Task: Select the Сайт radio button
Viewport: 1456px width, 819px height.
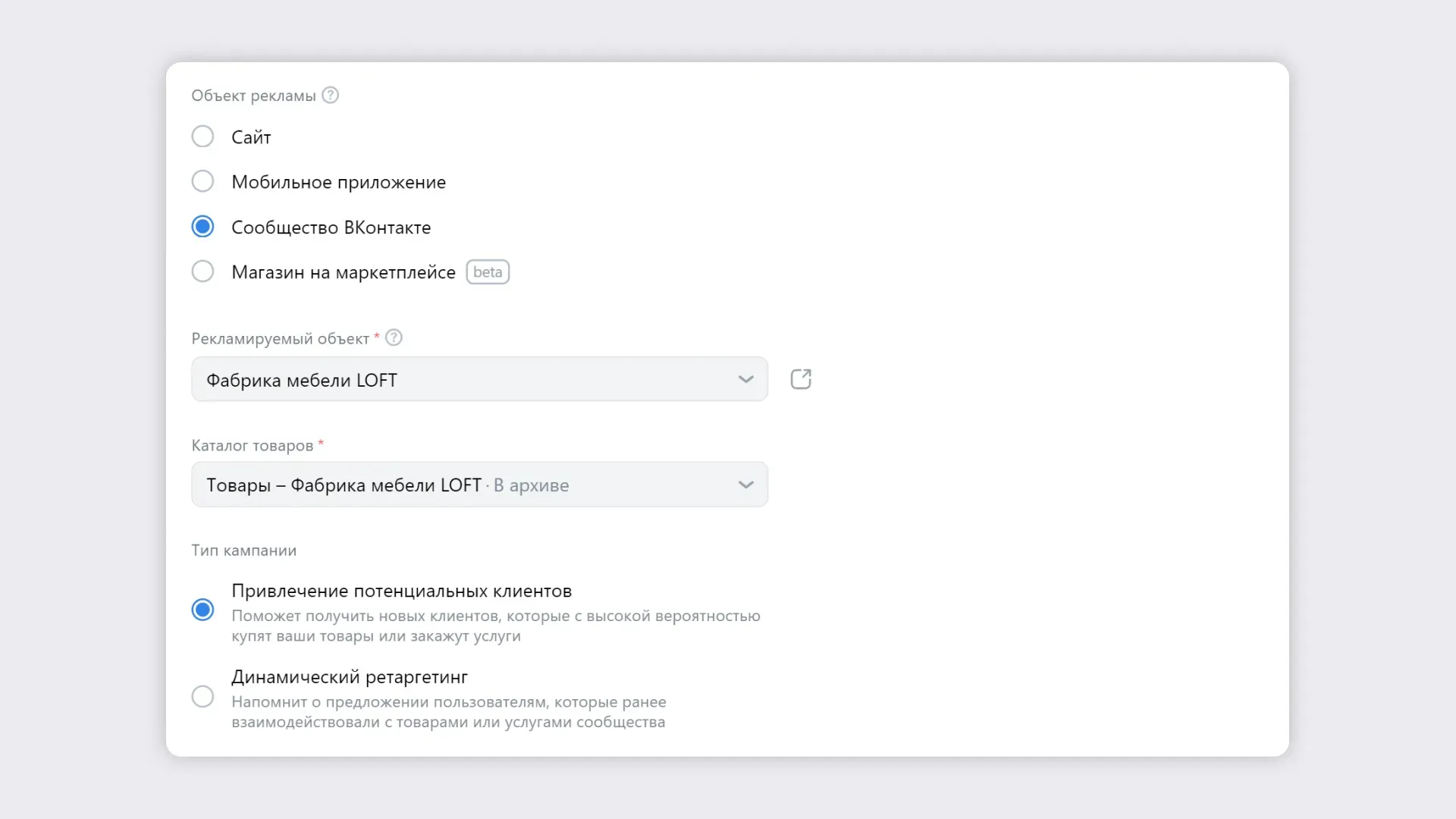Action: tap(202, 136)
